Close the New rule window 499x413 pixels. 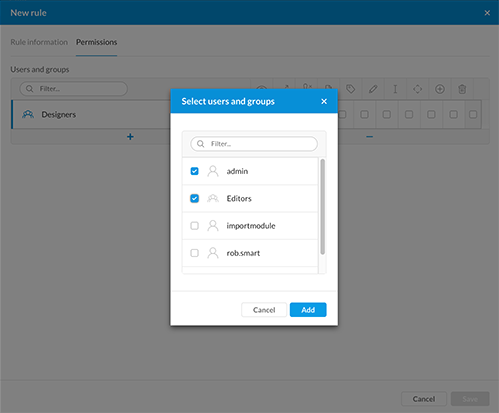(x=487, y=13)
